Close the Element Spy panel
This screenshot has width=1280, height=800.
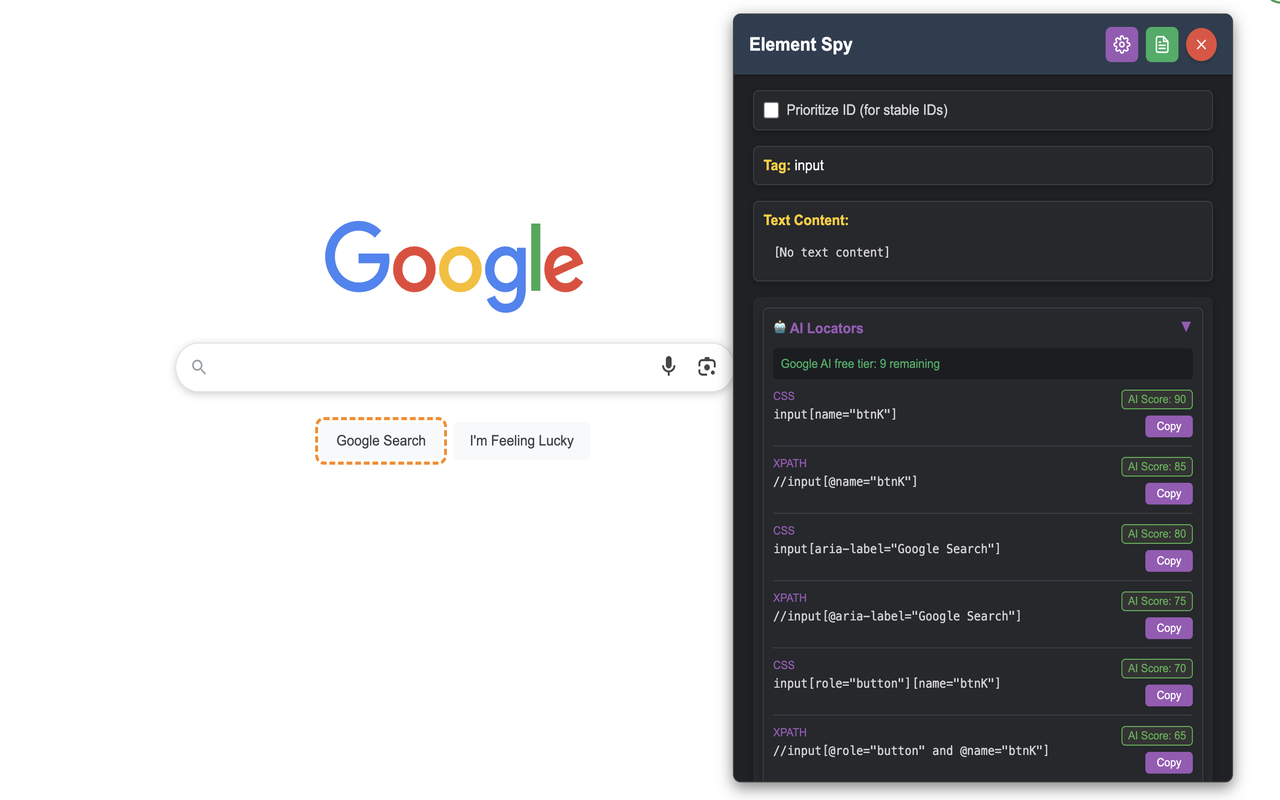click(x=1201, y=44)
